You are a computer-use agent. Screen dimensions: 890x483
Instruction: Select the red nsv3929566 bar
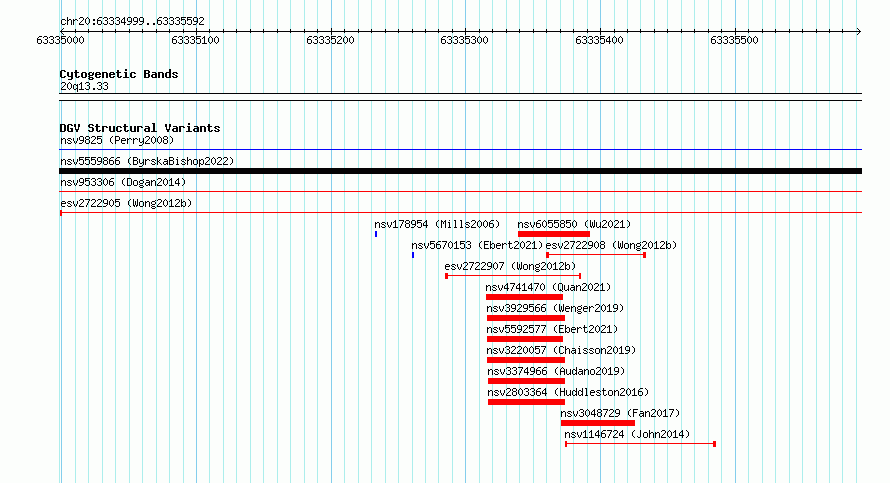(526, 318)
